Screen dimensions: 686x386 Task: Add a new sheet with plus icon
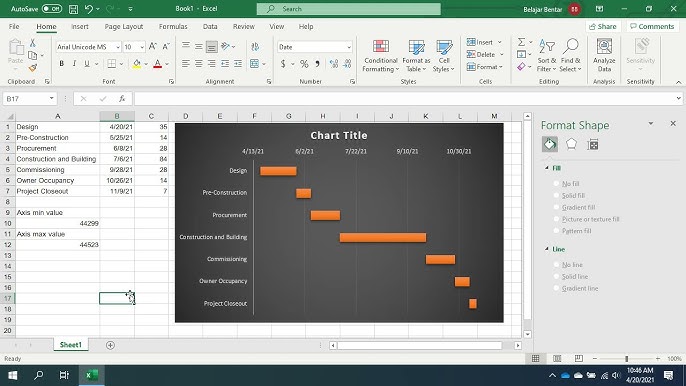click(110, 345)
